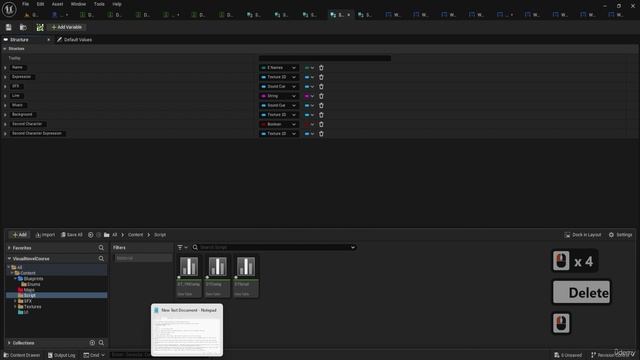The height and width of the screenshot is (360, 640).
Task: Remove the Line variable using its trash icon
Action: coord(321,96)
